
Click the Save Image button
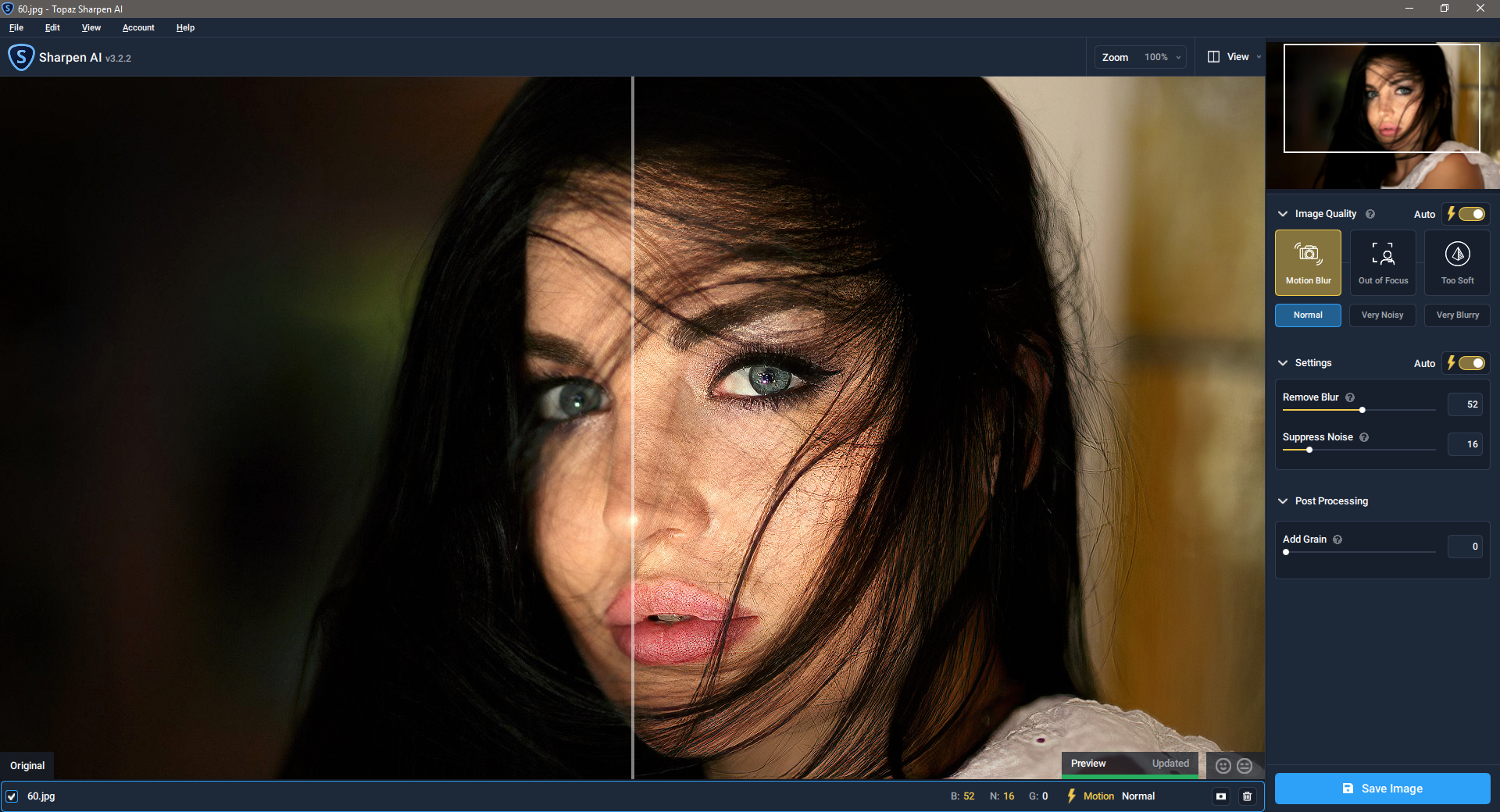pos(1382,789)
